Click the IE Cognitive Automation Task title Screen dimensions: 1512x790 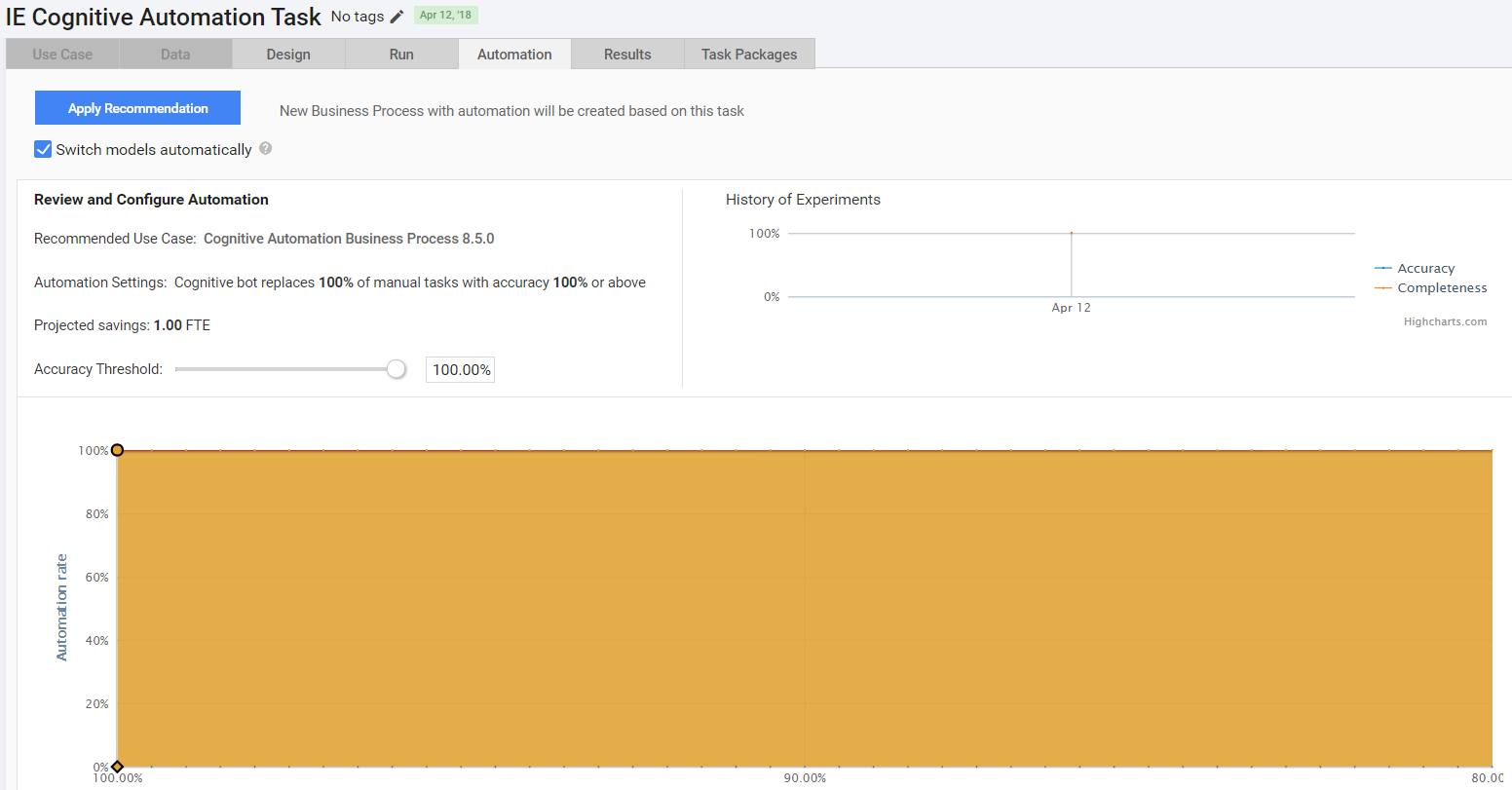coord(164,17)
